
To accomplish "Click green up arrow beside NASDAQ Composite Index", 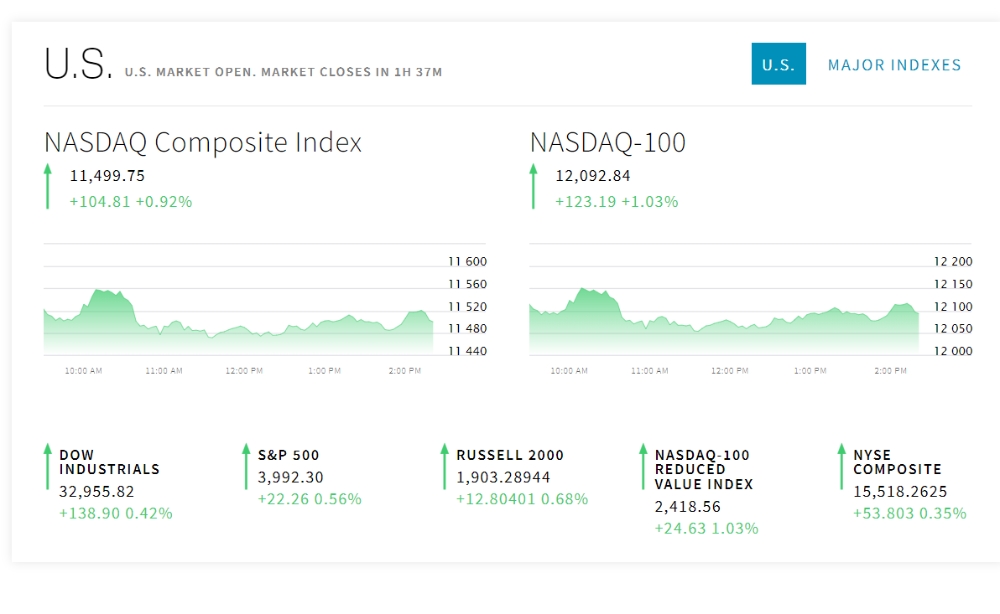I will click(x=47, y=187).
